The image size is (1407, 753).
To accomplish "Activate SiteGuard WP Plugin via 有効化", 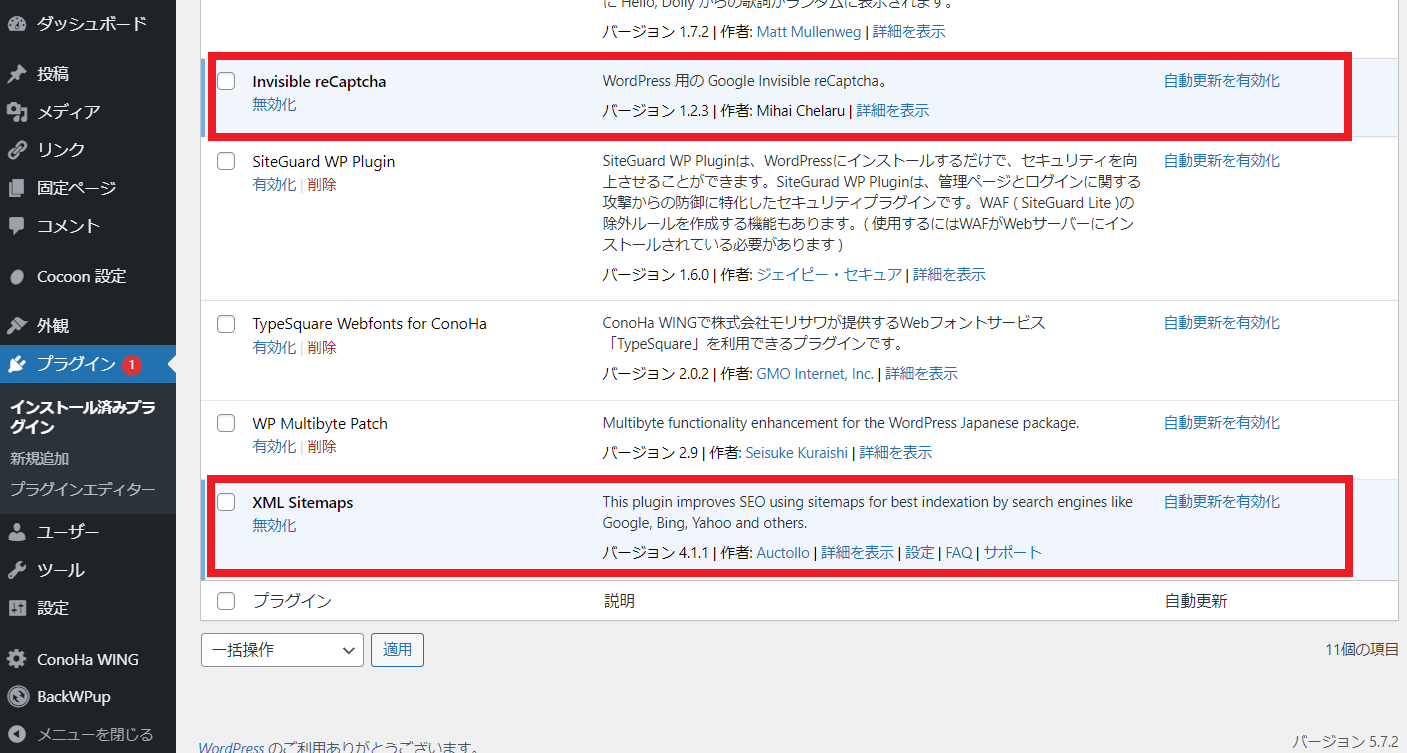I will tap(274, 185).
